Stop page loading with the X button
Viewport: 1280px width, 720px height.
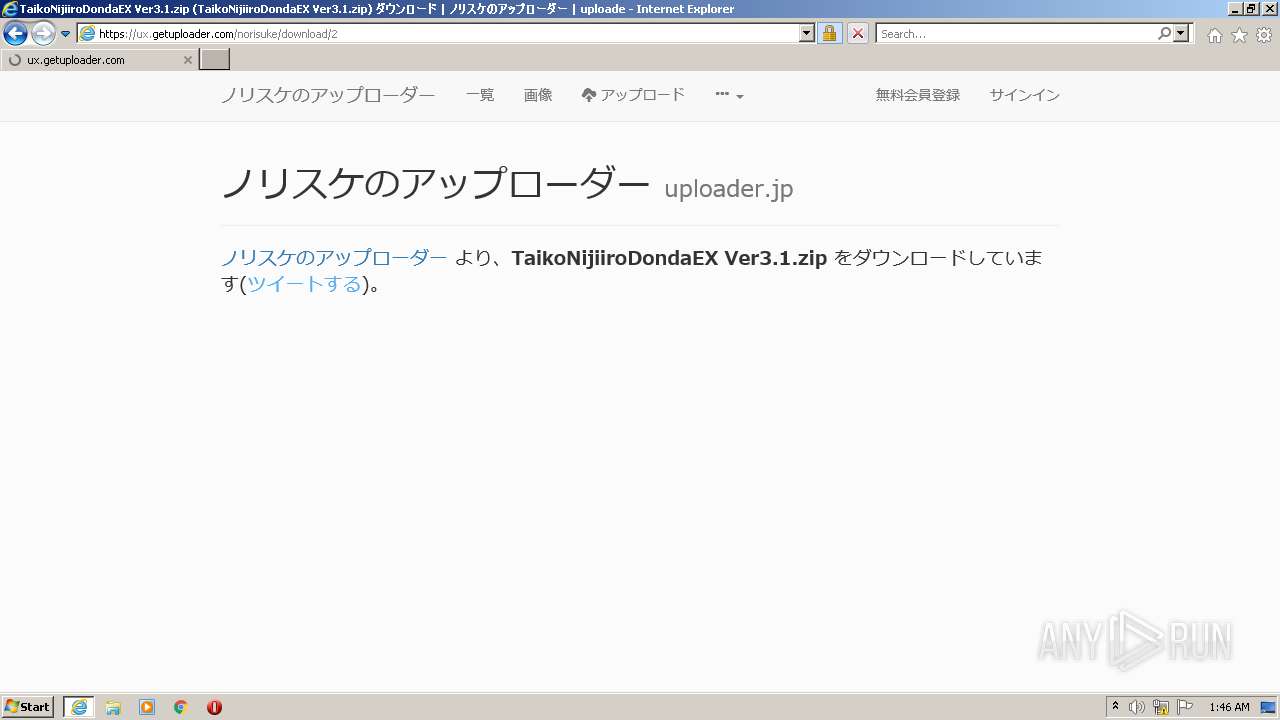858,34
